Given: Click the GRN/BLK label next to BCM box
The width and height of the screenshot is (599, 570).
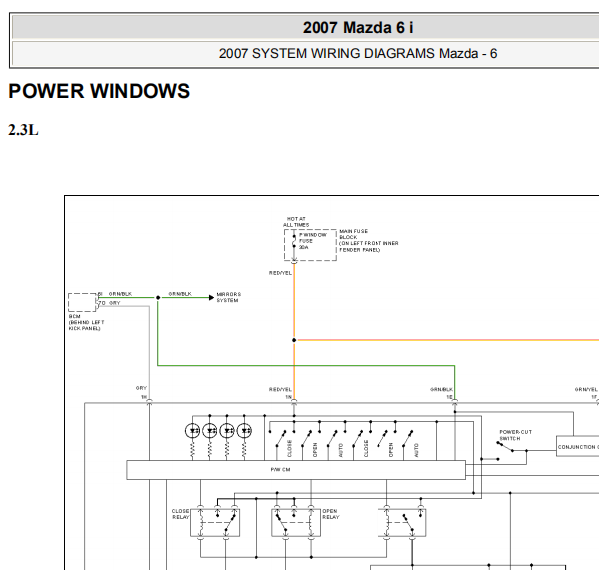Looking at the screenshot, I should [120, 294].
